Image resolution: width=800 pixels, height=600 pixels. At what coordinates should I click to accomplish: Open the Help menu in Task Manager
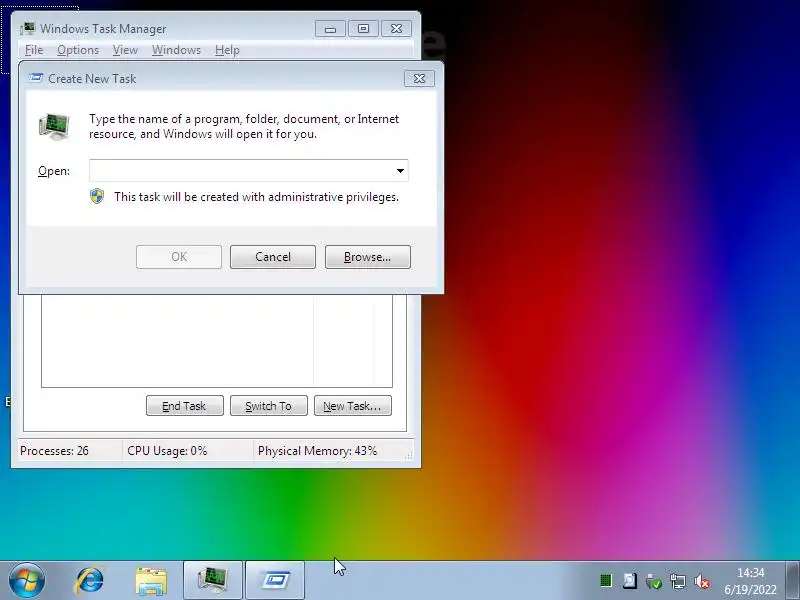click(227, 50)
